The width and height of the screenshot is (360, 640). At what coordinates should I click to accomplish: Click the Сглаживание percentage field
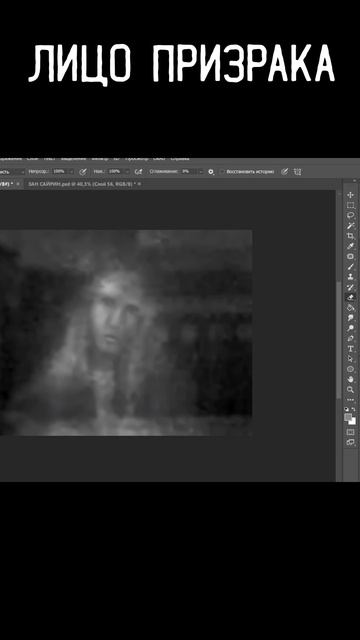[x=189, y=172]
